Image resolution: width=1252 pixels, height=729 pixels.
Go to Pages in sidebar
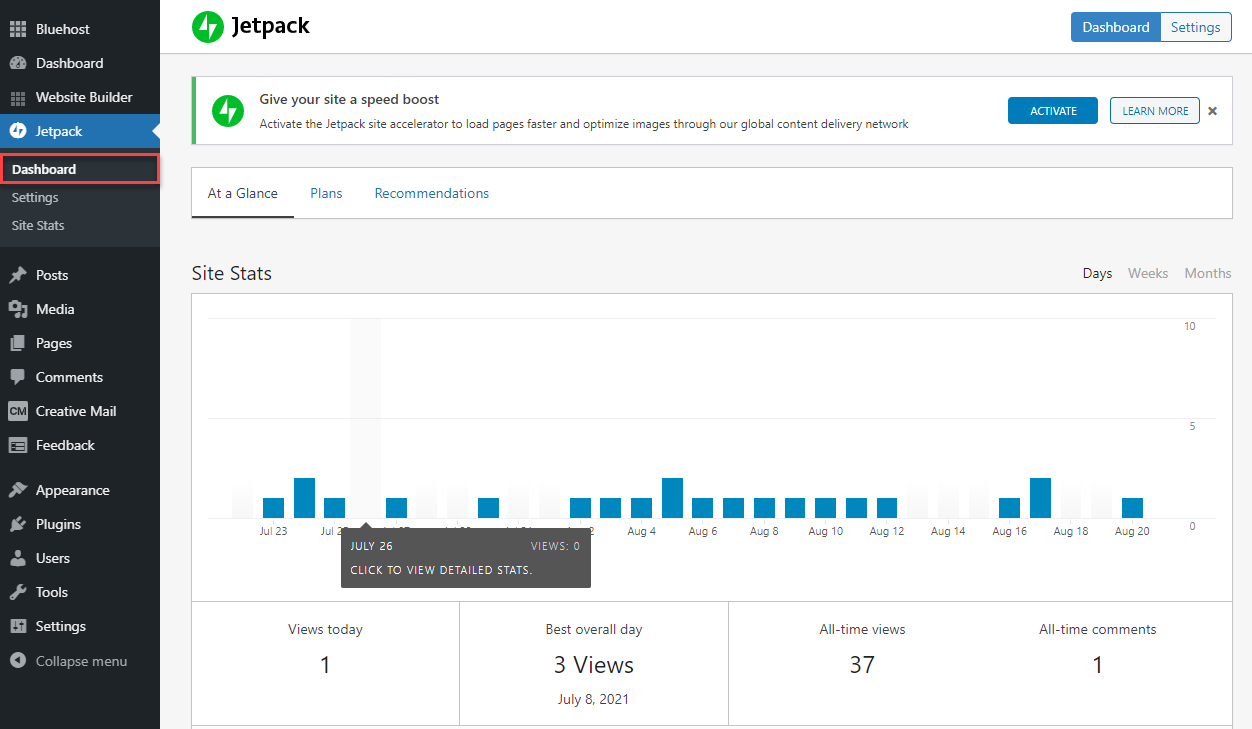tap(80, 343)
